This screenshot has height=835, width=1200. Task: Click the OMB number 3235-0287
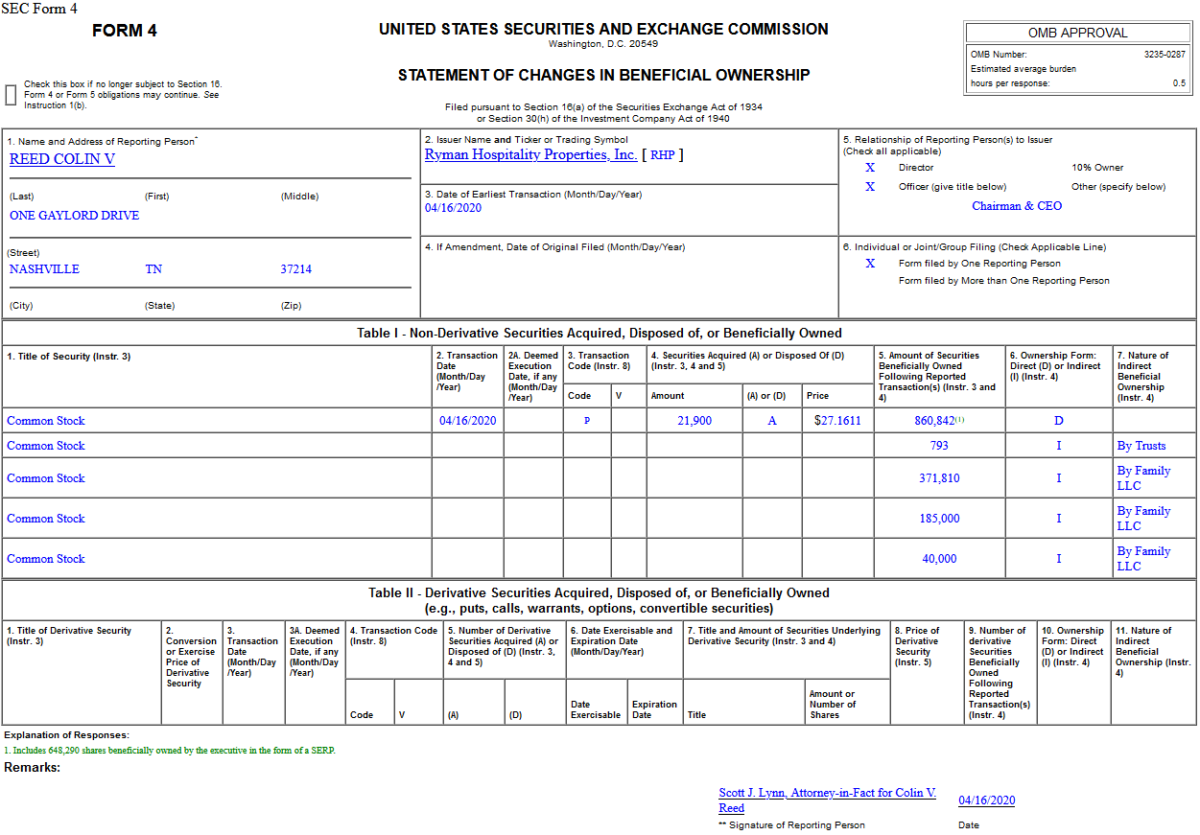[x=1165, y=54]
